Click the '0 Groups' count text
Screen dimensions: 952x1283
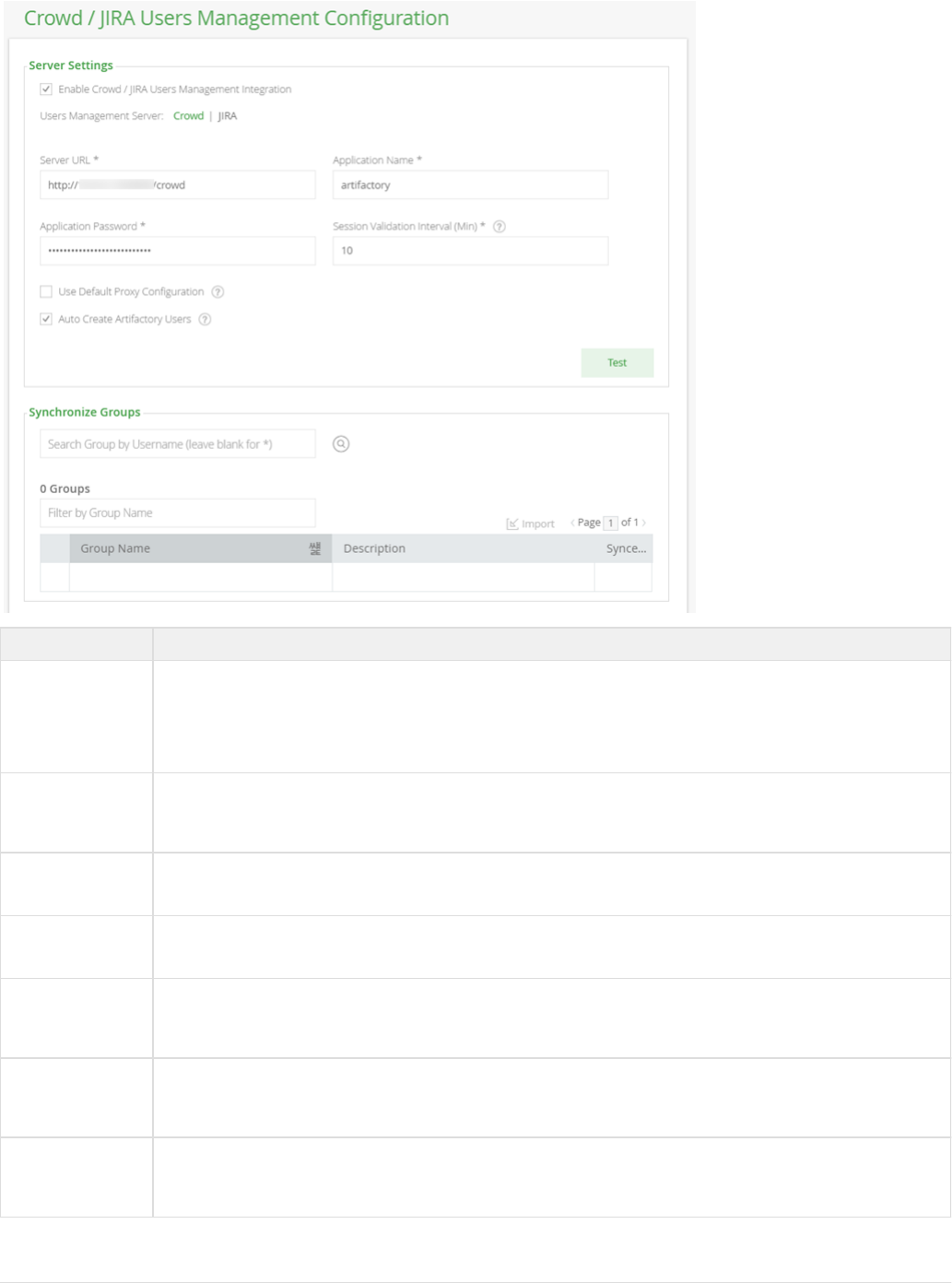[x=65, y=488]
